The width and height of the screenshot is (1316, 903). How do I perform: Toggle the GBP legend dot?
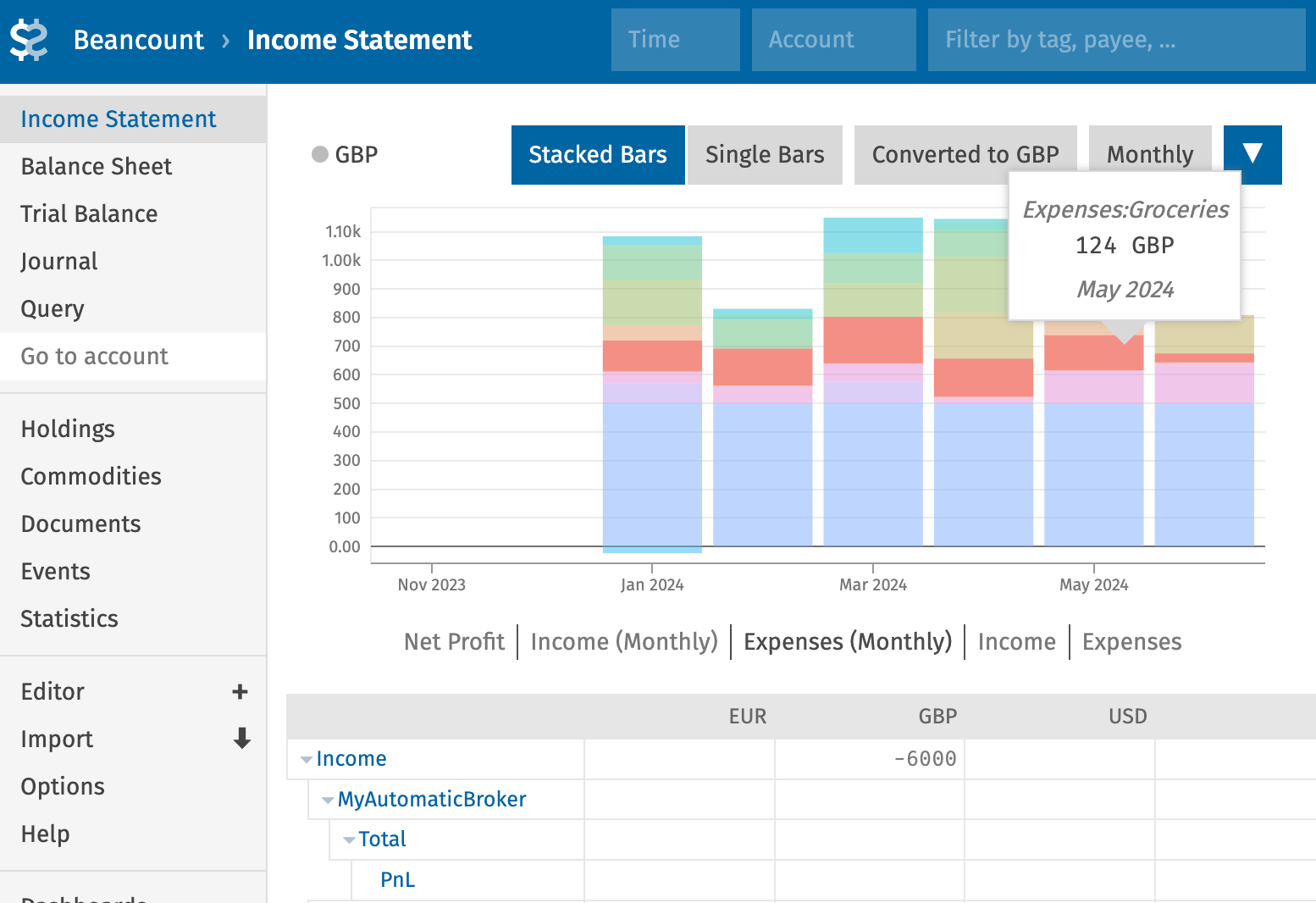[320, 154]
